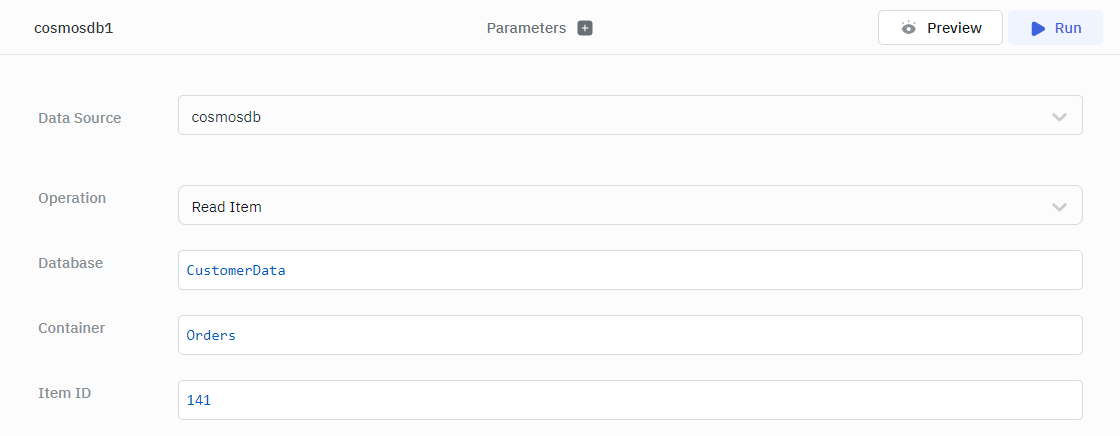Image resolution: width=1120 pixels, height=436 pixels.
Task: Click the plus icon beside Parameters
Action: click(x=585, y=28)
